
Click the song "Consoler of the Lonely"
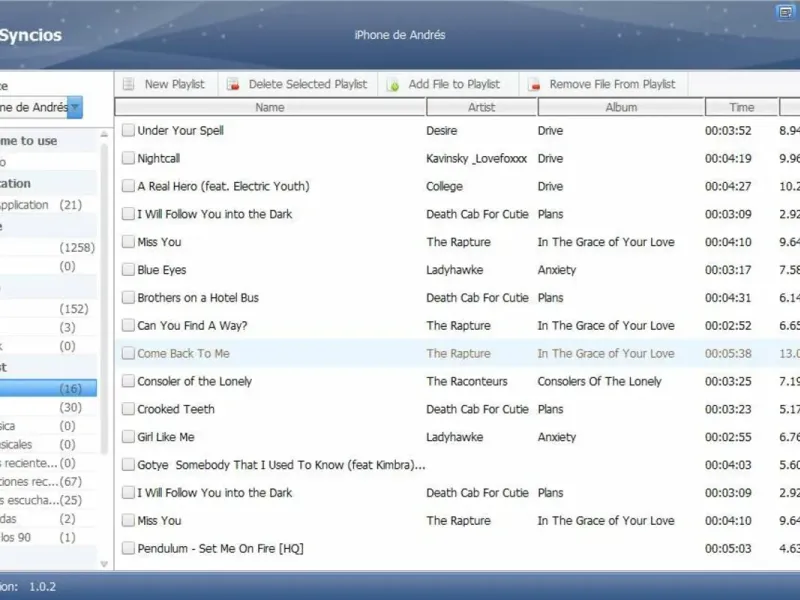point(195,381)
